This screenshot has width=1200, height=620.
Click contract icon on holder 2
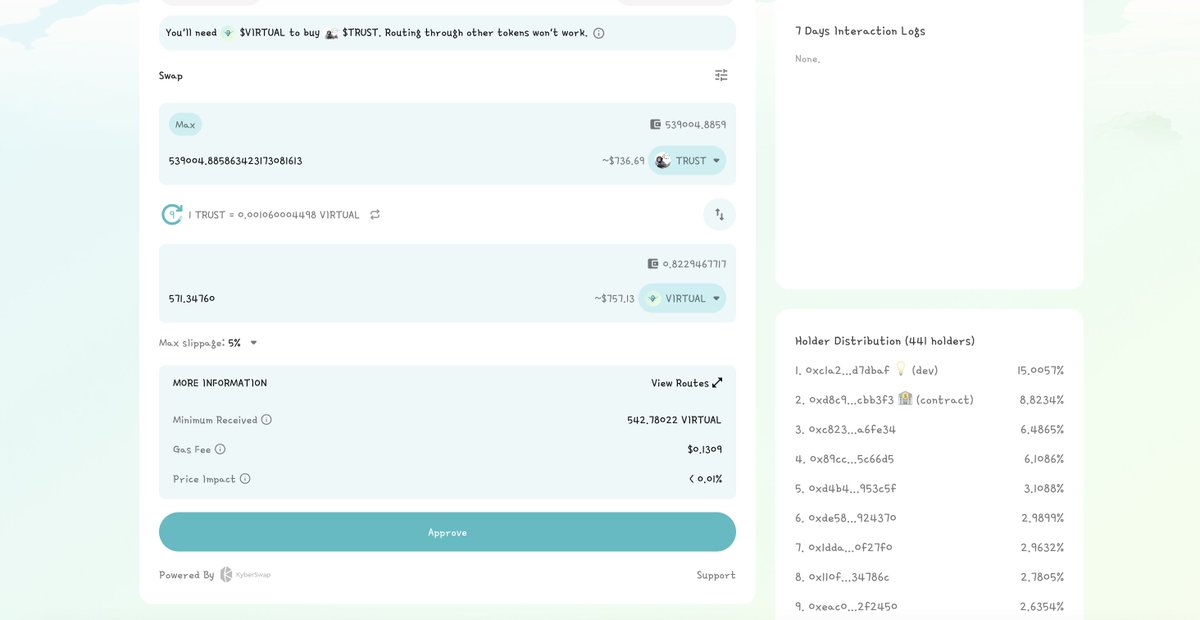click(x=905, y=398)
